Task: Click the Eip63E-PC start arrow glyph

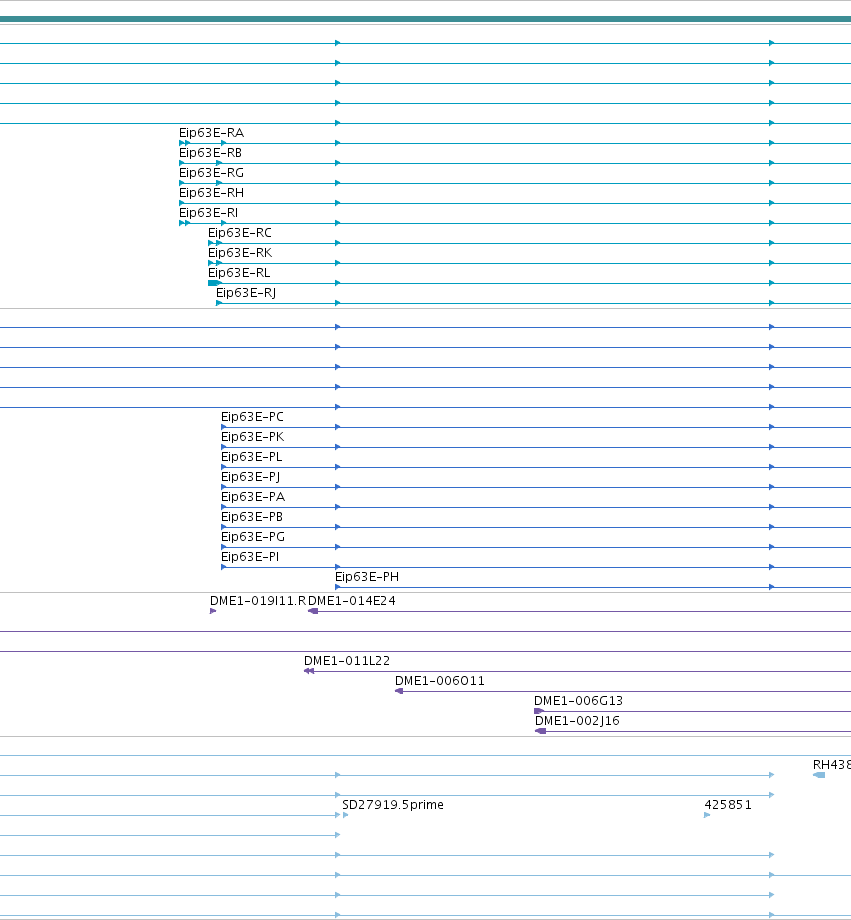Action: [x=224, y=427]
